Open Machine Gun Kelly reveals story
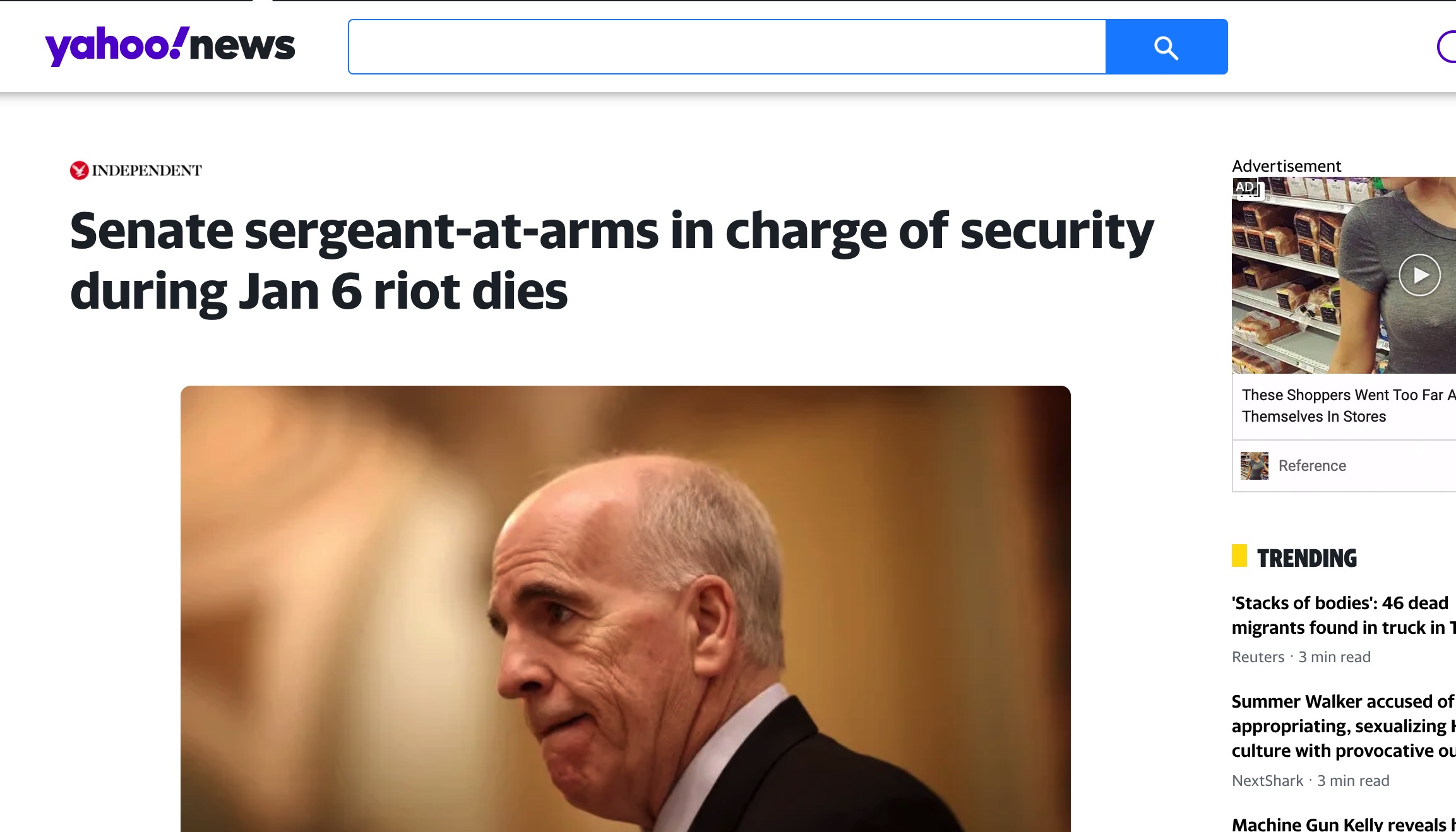Viewport: 1456px width, 832px height. (x=1344, y=824)
